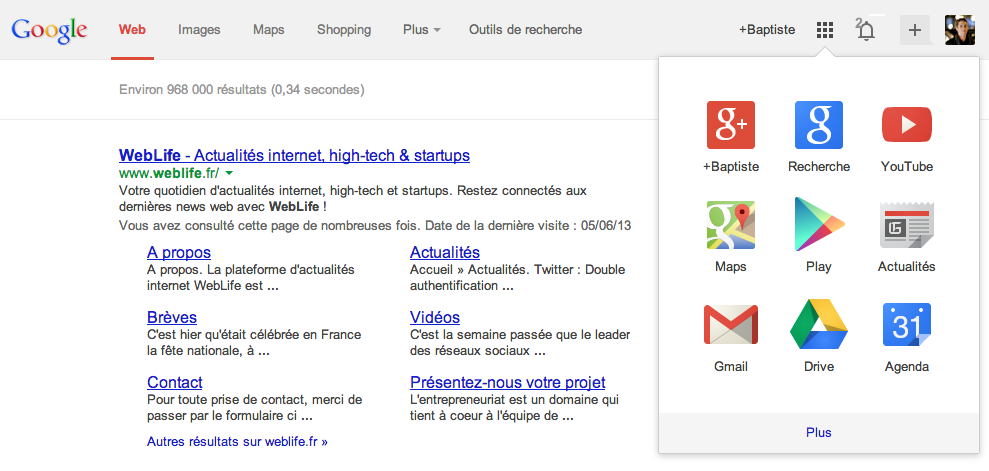Open the Drive app icon
This screenshot has height=471, width=989.
(819, 325)
